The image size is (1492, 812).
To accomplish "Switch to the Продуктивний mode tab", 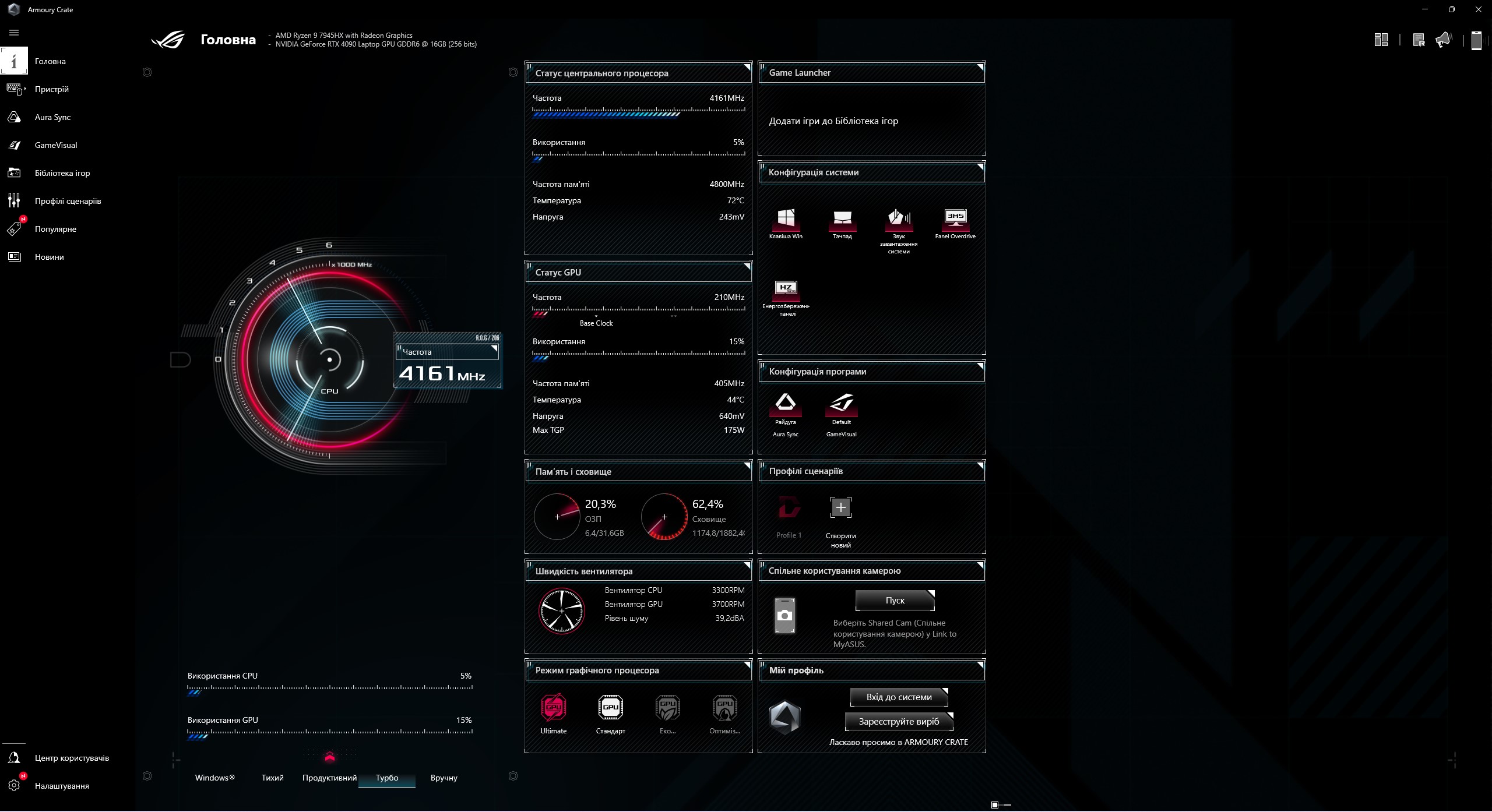I will point(329,778).
